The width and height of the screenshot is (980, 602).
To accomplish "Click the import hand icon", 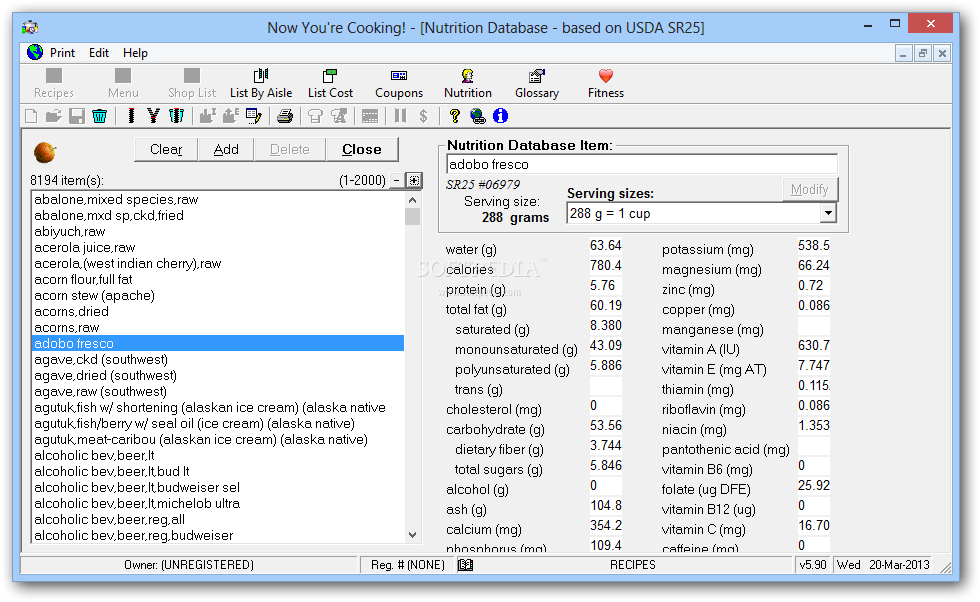I will coord(208,116).
